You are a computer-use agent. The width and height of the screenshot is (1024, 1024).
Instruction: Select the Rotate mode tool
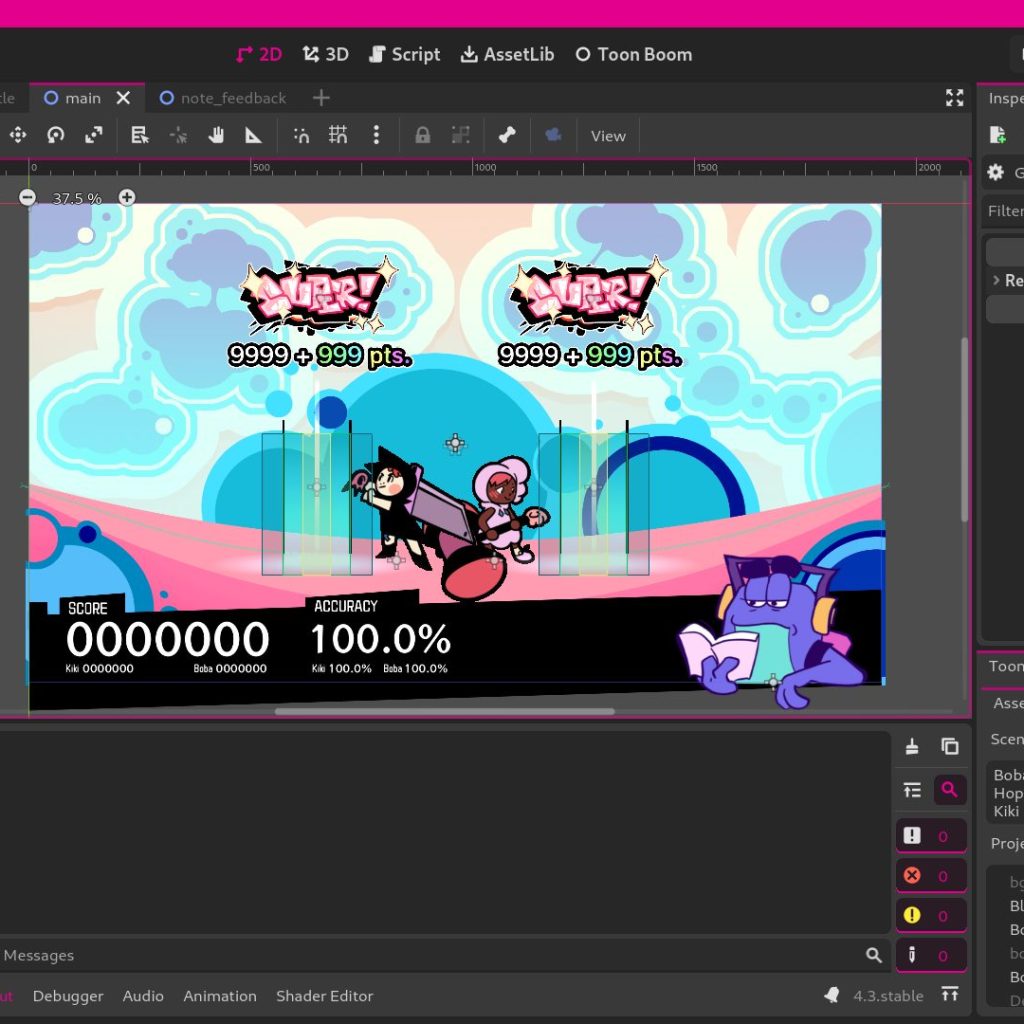[56, 135]
